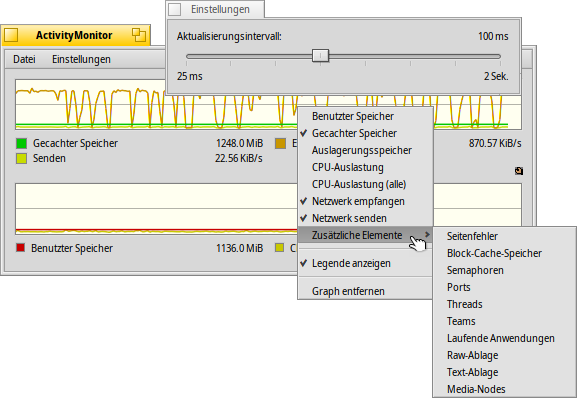Select Block-Cache-Speicher from the submenu
The image size is (577, 398).
(x=504, y=253)
